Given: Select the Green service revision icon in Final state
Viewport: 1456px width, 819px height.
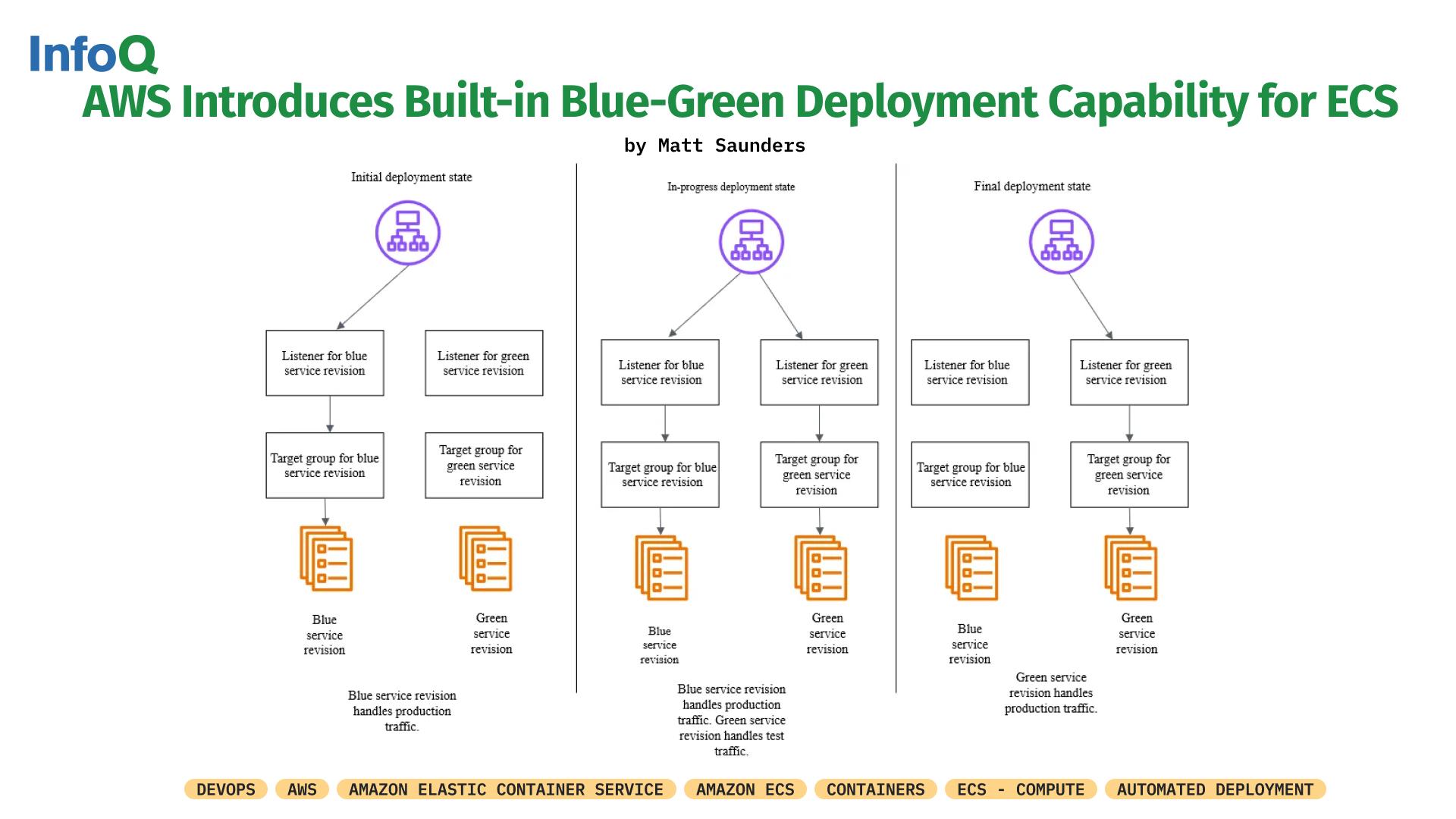Looking at the screenshot, I should pyautogui.click(x=1131, y=568).
